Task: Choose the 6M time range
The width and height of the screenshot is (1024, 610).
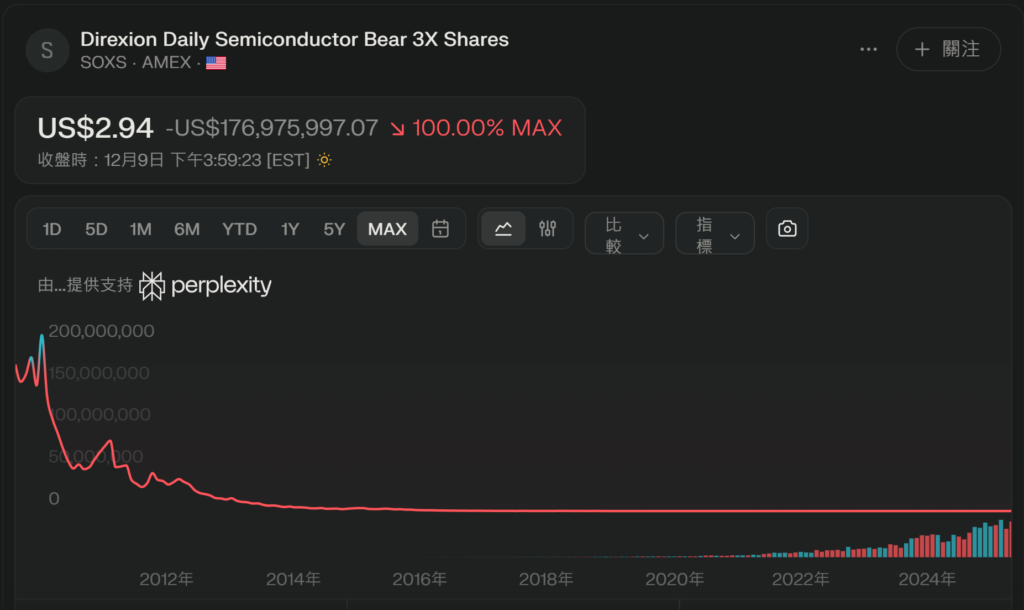Action: 187,229
